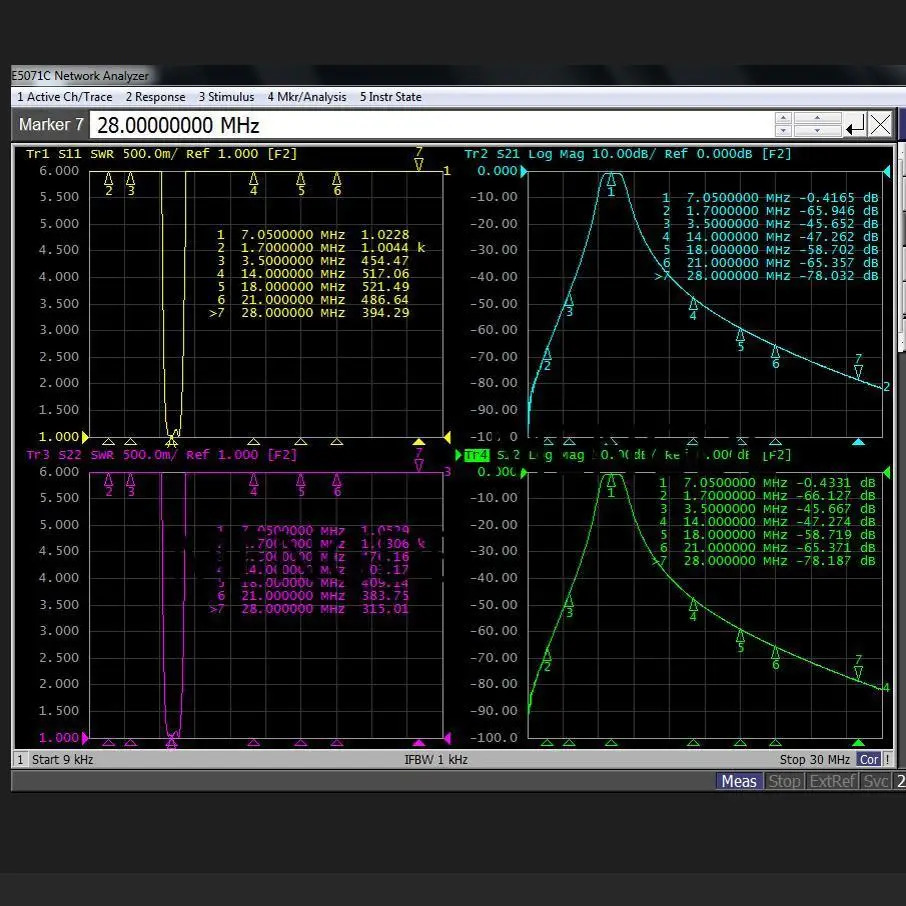Viewport: 906px width, 906px height.
Task: Click the green marker 7 triangle below Tr4 axis
Action: (858, 743)
